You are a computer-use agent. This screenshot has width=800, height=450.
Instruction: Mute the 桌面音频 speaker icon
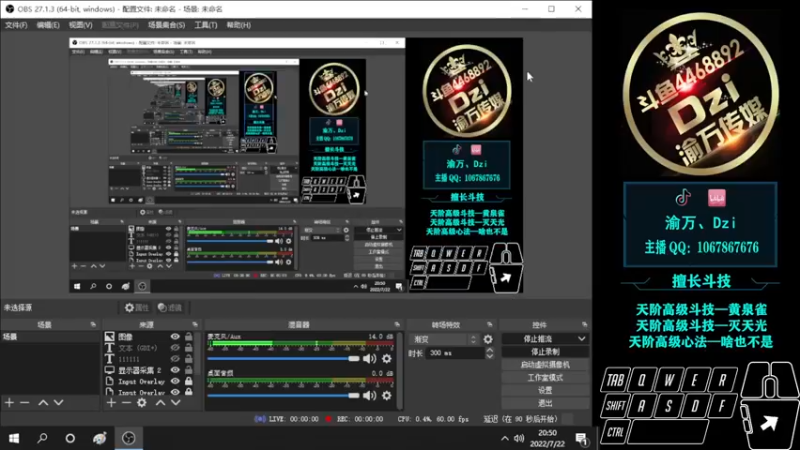(x=369, y=395)
